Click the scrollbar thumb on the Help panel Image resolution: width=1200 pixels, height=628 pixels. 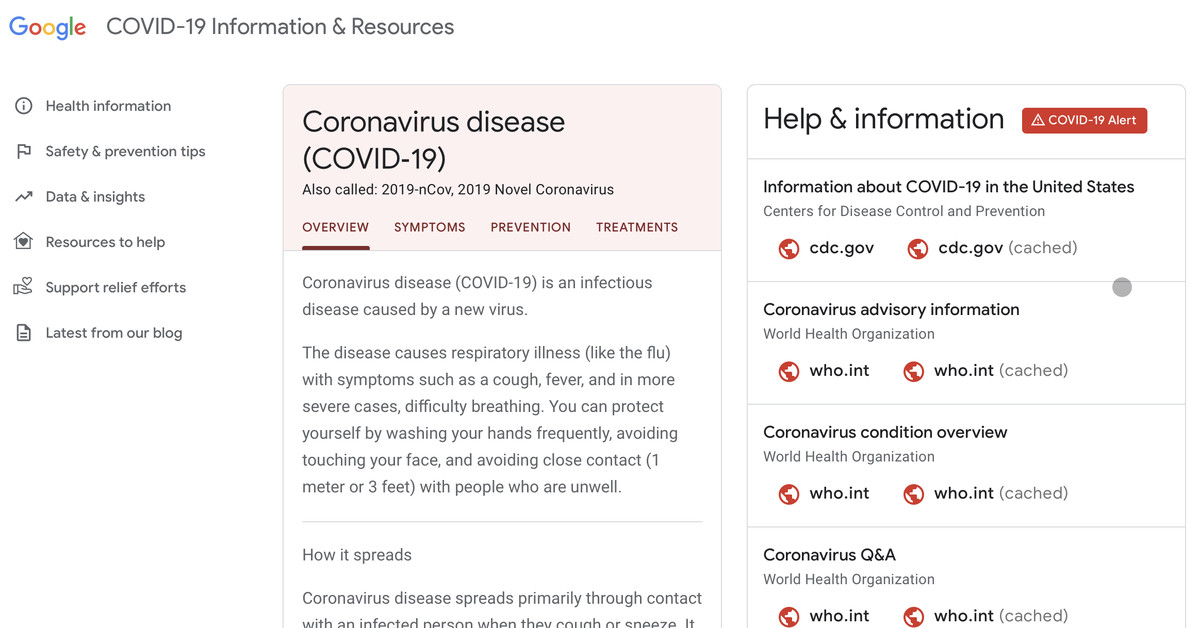click(1121, 287)
